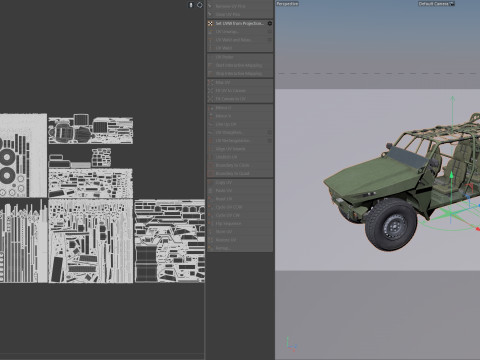480x360 pixels.
Task: Click the top-right UV tile with seat islands
Action: (91, 129)
